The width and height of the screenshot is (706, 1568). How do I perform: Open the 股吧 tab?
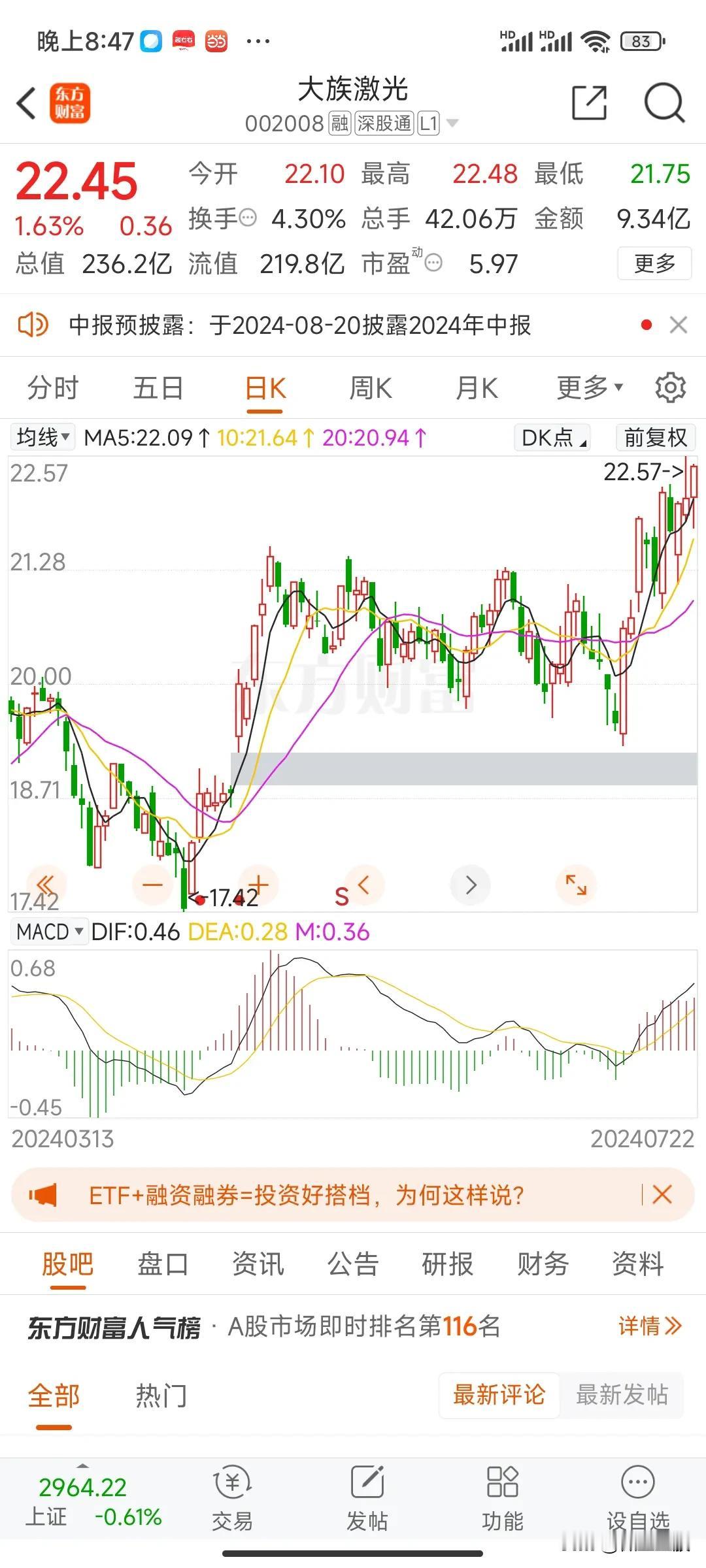68,1264
